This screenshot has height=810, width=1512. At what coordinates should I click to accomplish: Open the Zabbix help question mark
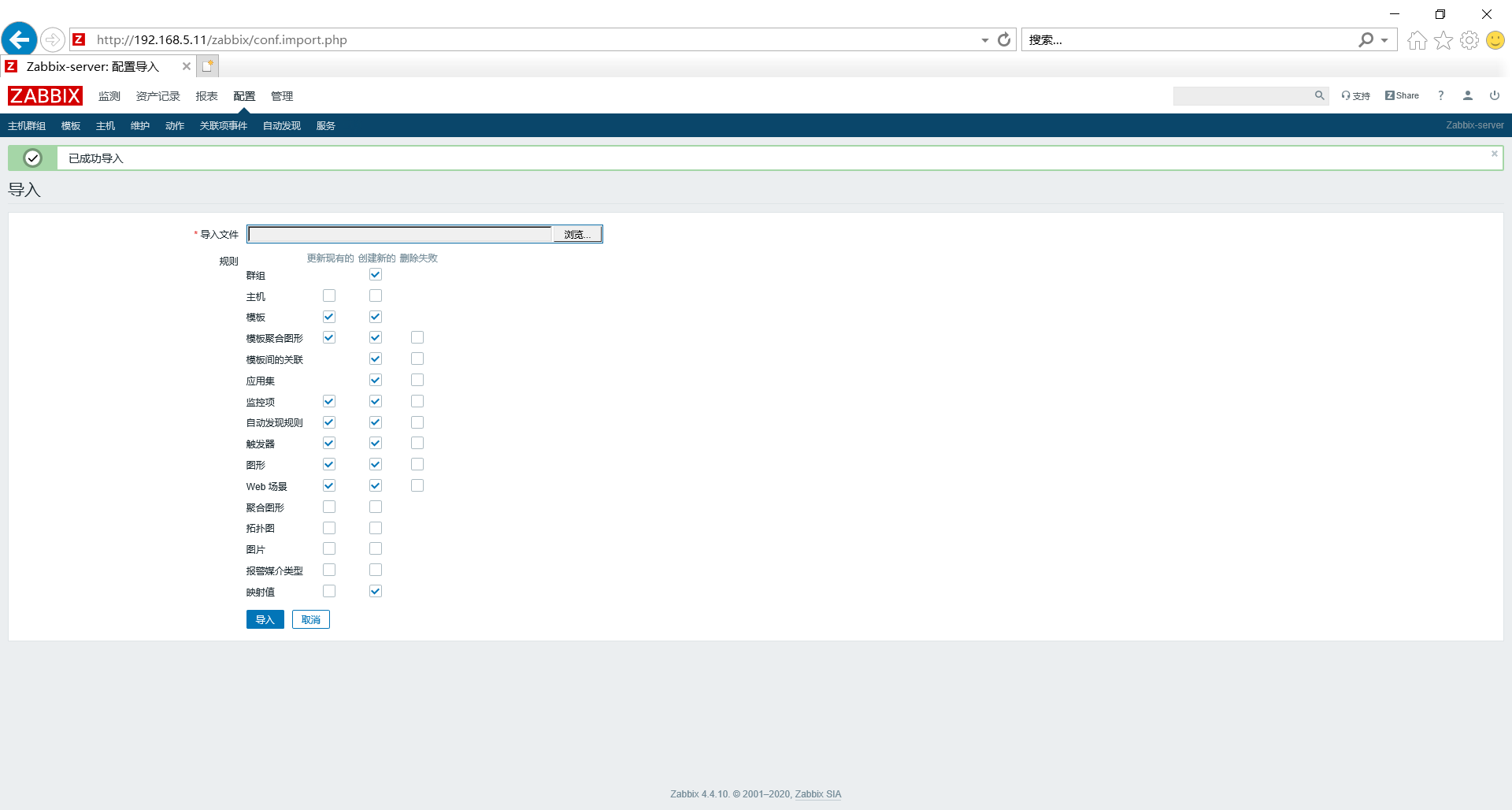tap(1440, 95)
